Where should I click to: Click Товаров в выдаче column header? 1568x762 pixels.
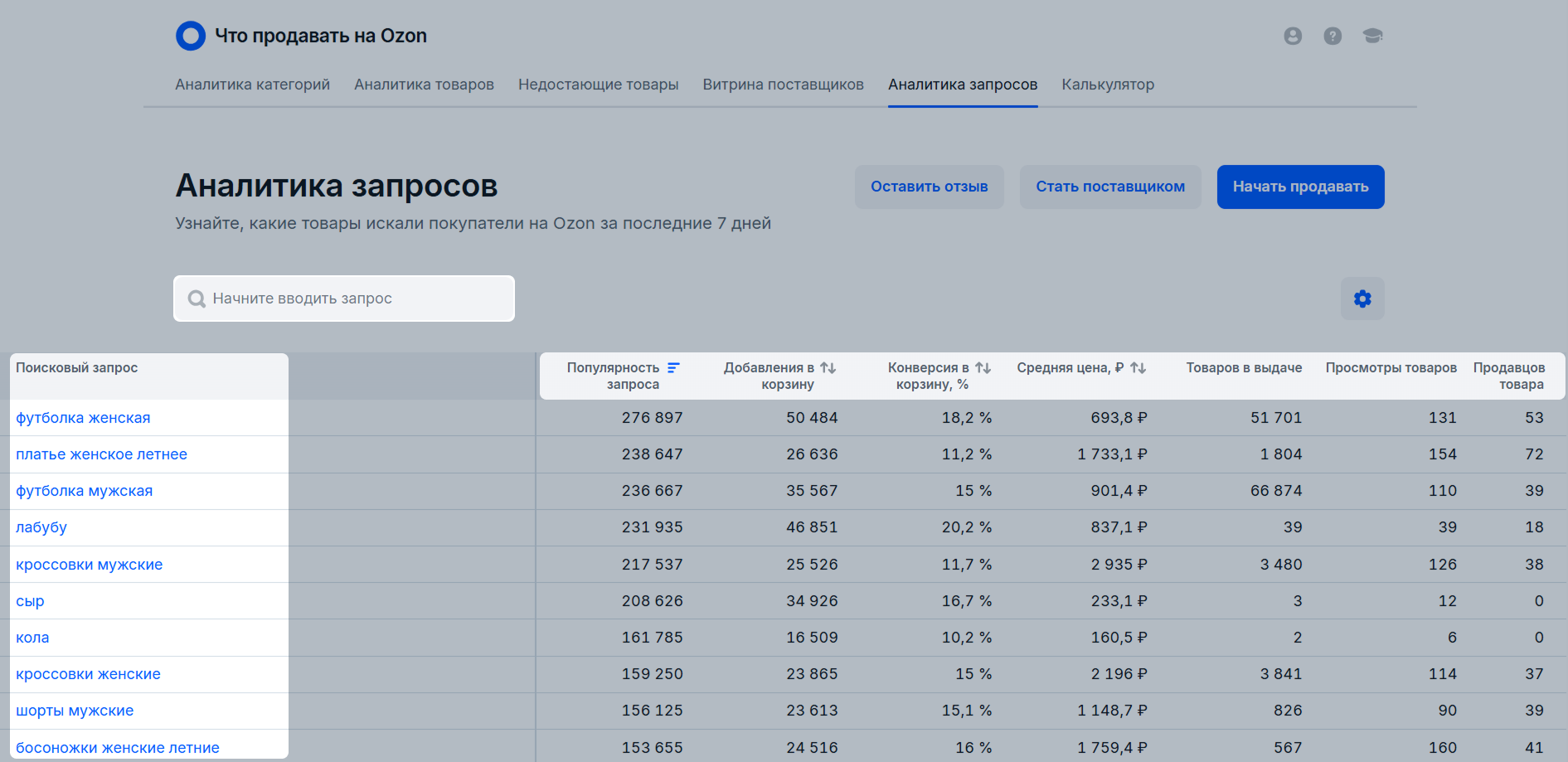pos(1244,367)
